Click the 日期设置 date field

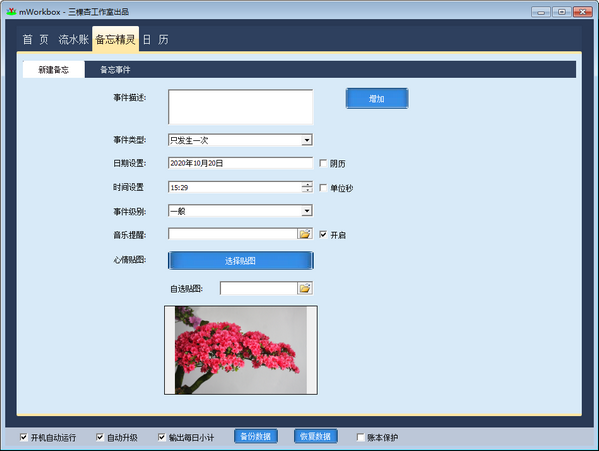click(240, 163)
